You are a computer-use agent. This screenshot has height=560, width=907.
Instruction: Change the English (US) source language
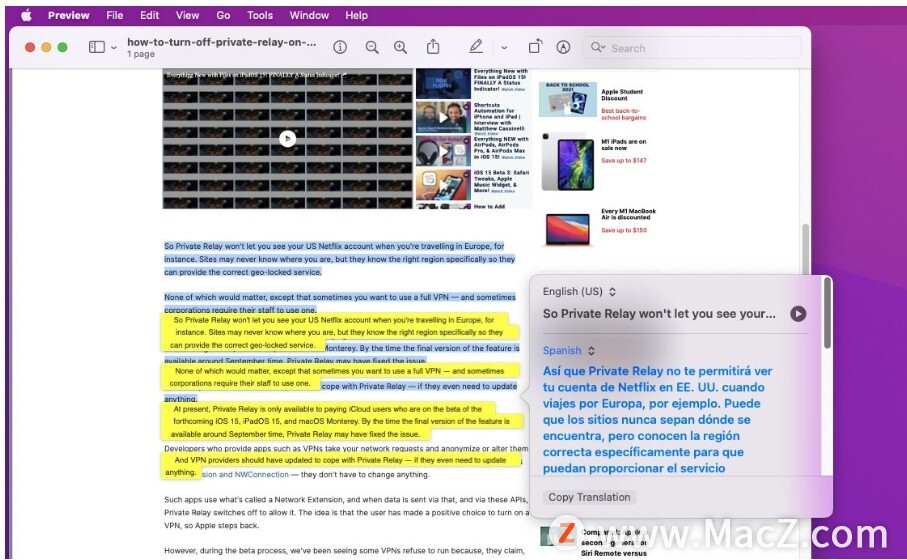coord(579,292)
